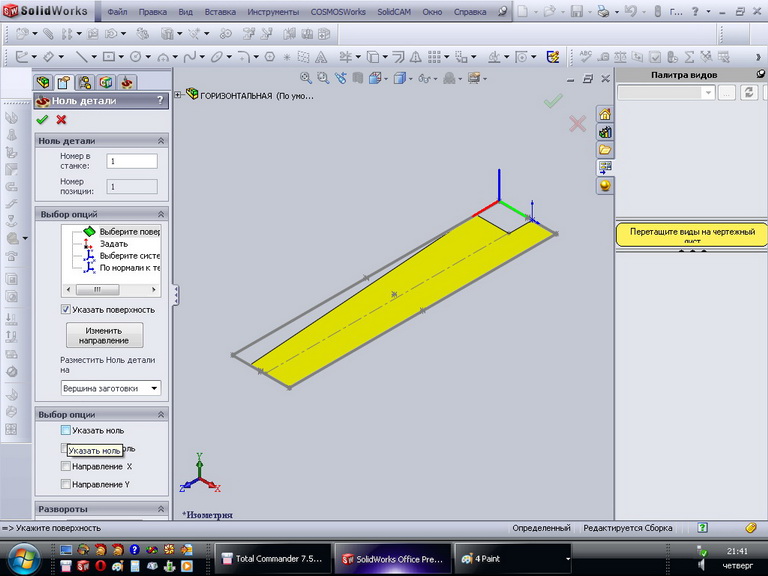
Task: Open the Правка menu
Action: [x=152, y=12]
